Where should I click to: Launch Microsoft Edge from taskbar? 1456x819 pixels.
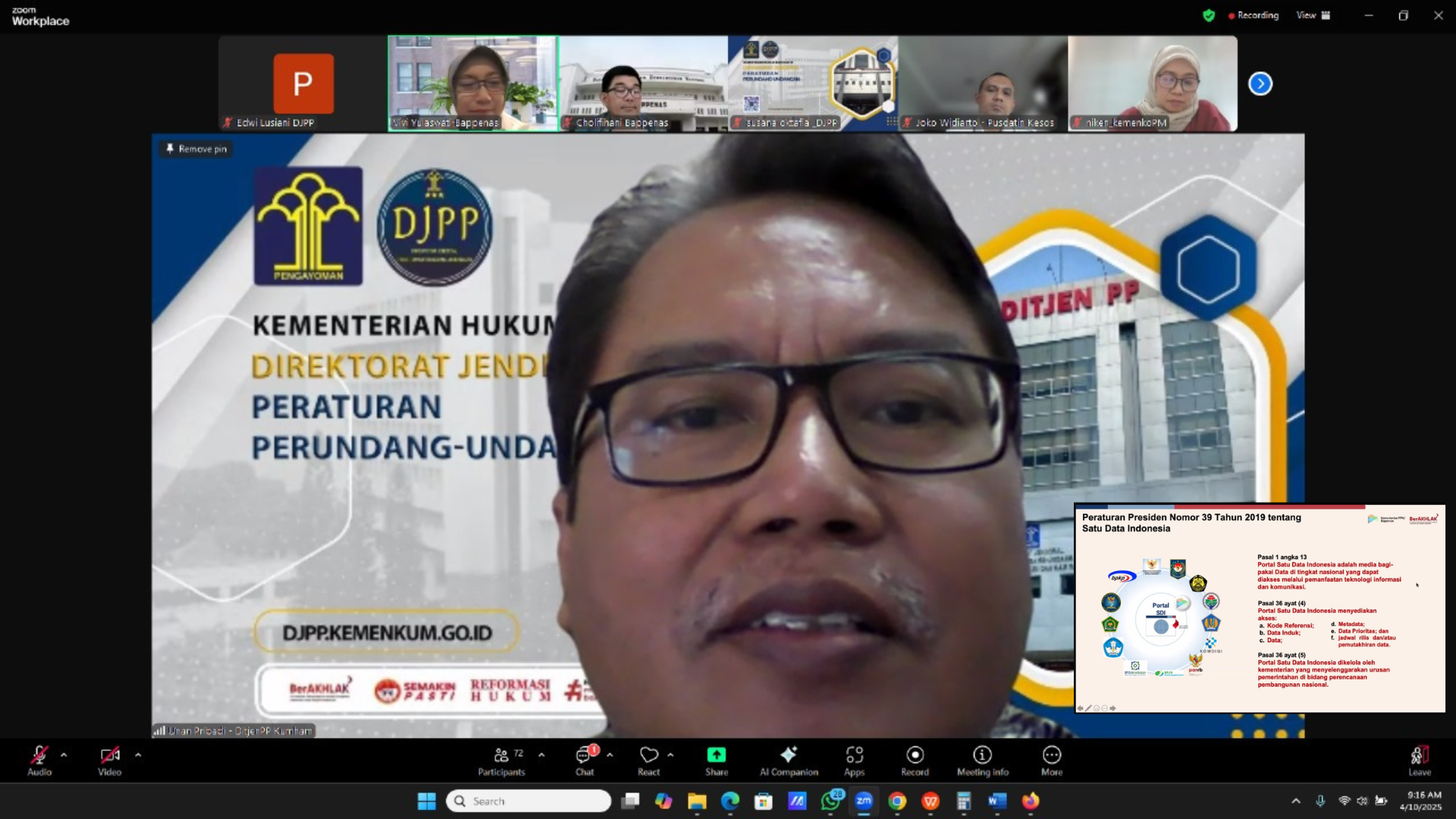click(x=730, y=801)
